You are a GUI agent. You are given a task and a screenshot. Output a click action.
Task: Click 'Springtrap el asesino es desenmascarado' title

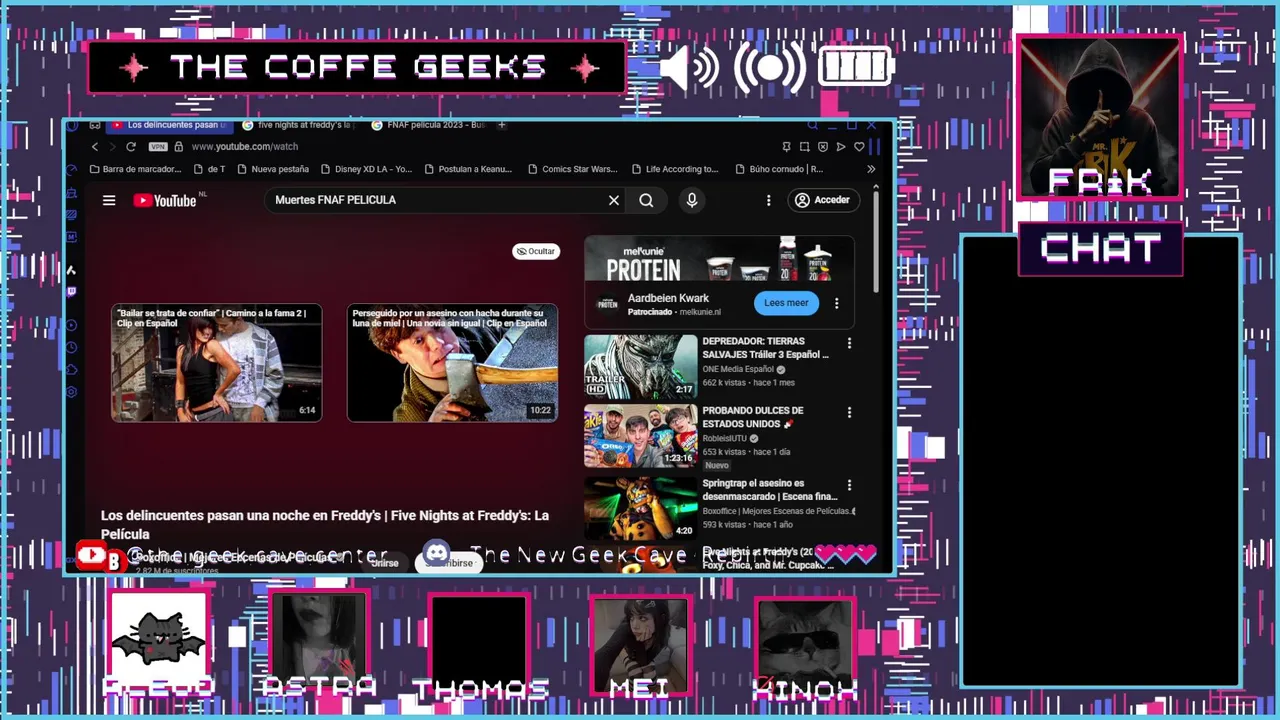tap(770, 490)
